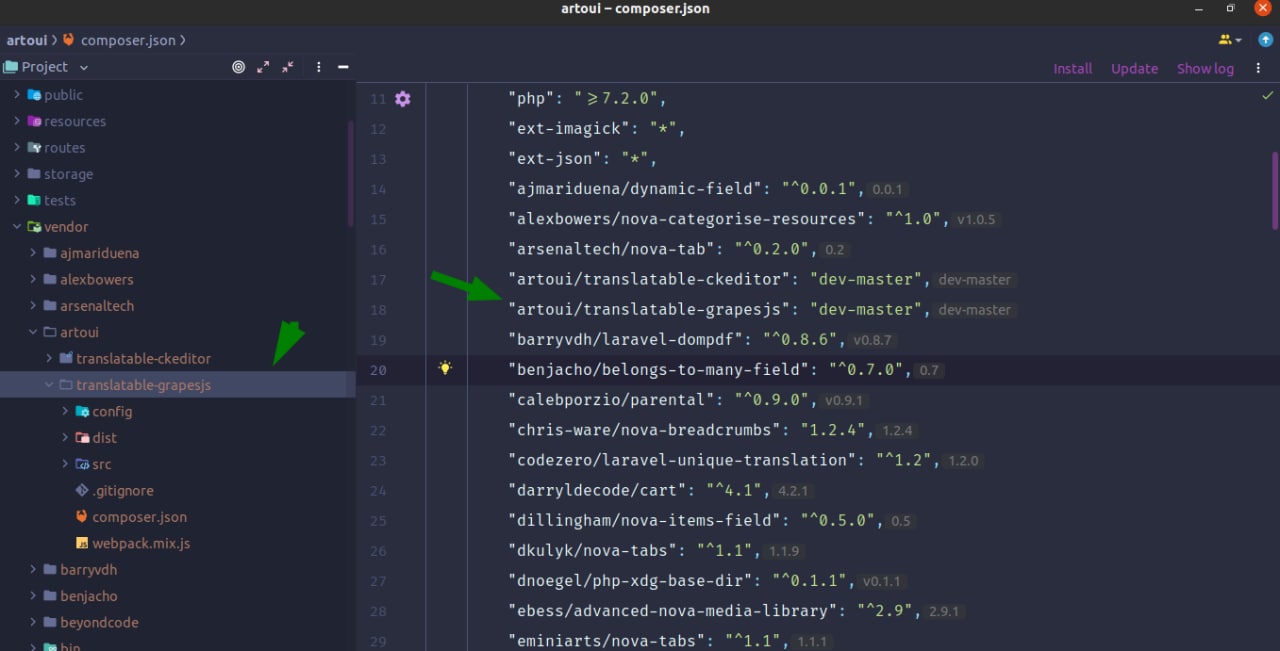Image resolution: width=1280 pixels, height=651 pixels.
Task: Click line number 18 in the gutter
Action: tap(378, 310)
